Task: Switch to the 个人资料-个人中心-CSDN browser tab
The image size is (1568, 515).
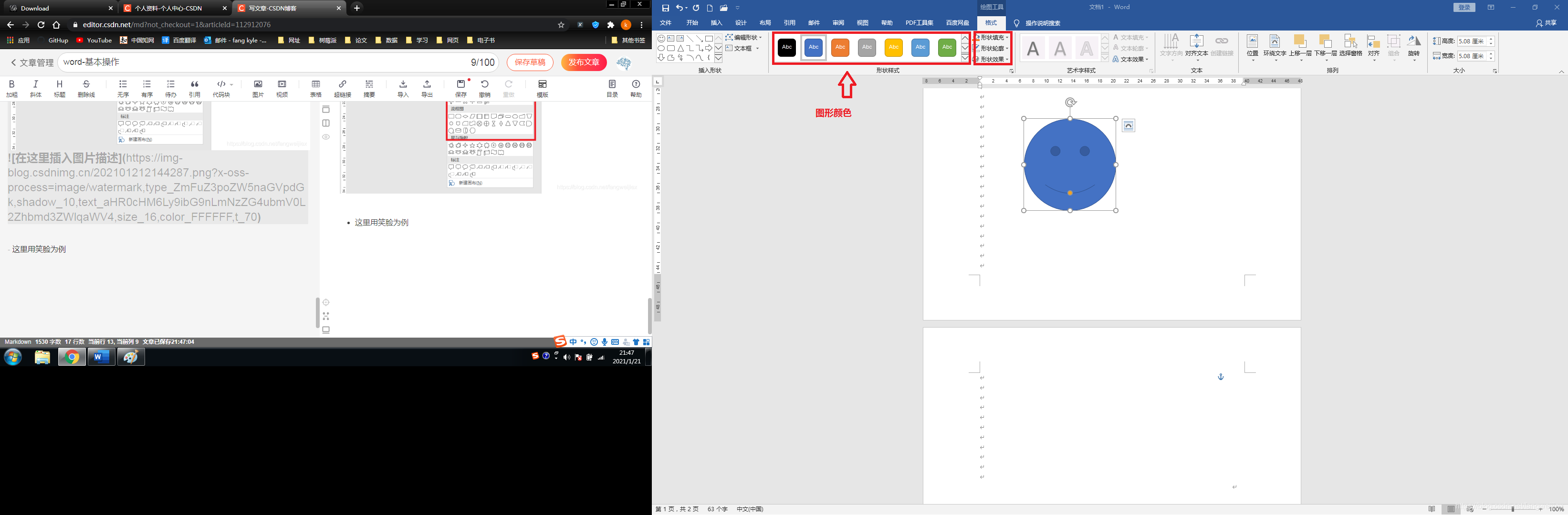Action: click(168, 8)
